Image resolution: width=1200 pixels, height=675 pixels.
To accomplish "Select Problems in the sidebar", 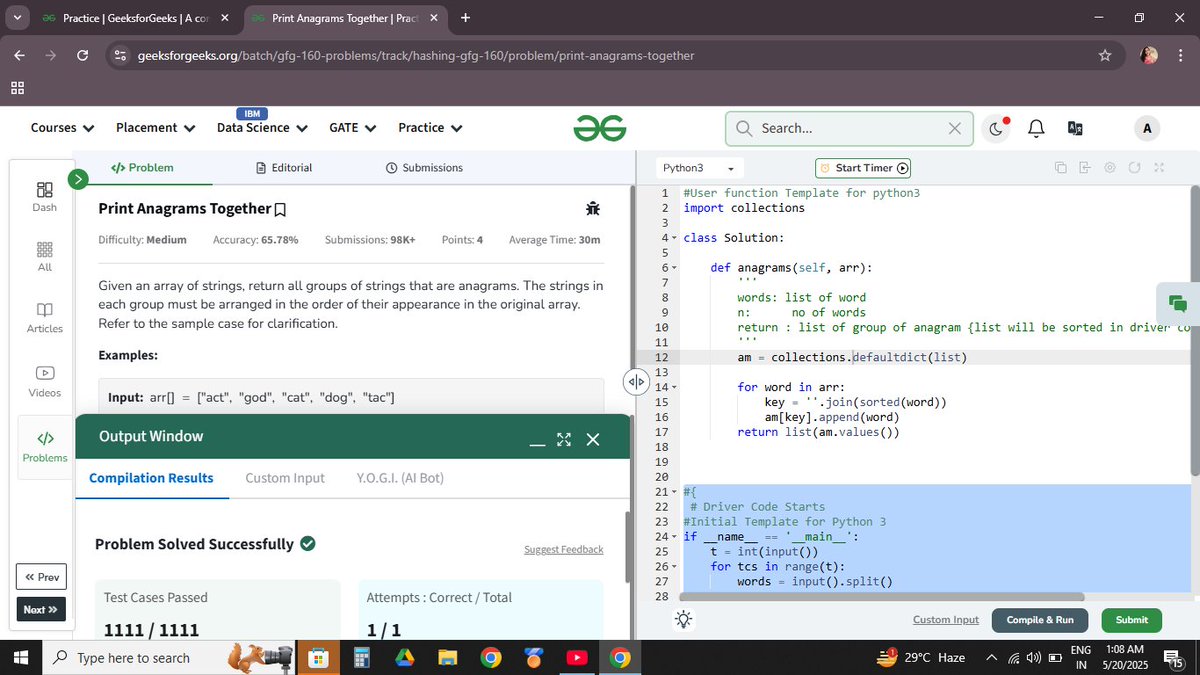I will [x=45, y=447].
